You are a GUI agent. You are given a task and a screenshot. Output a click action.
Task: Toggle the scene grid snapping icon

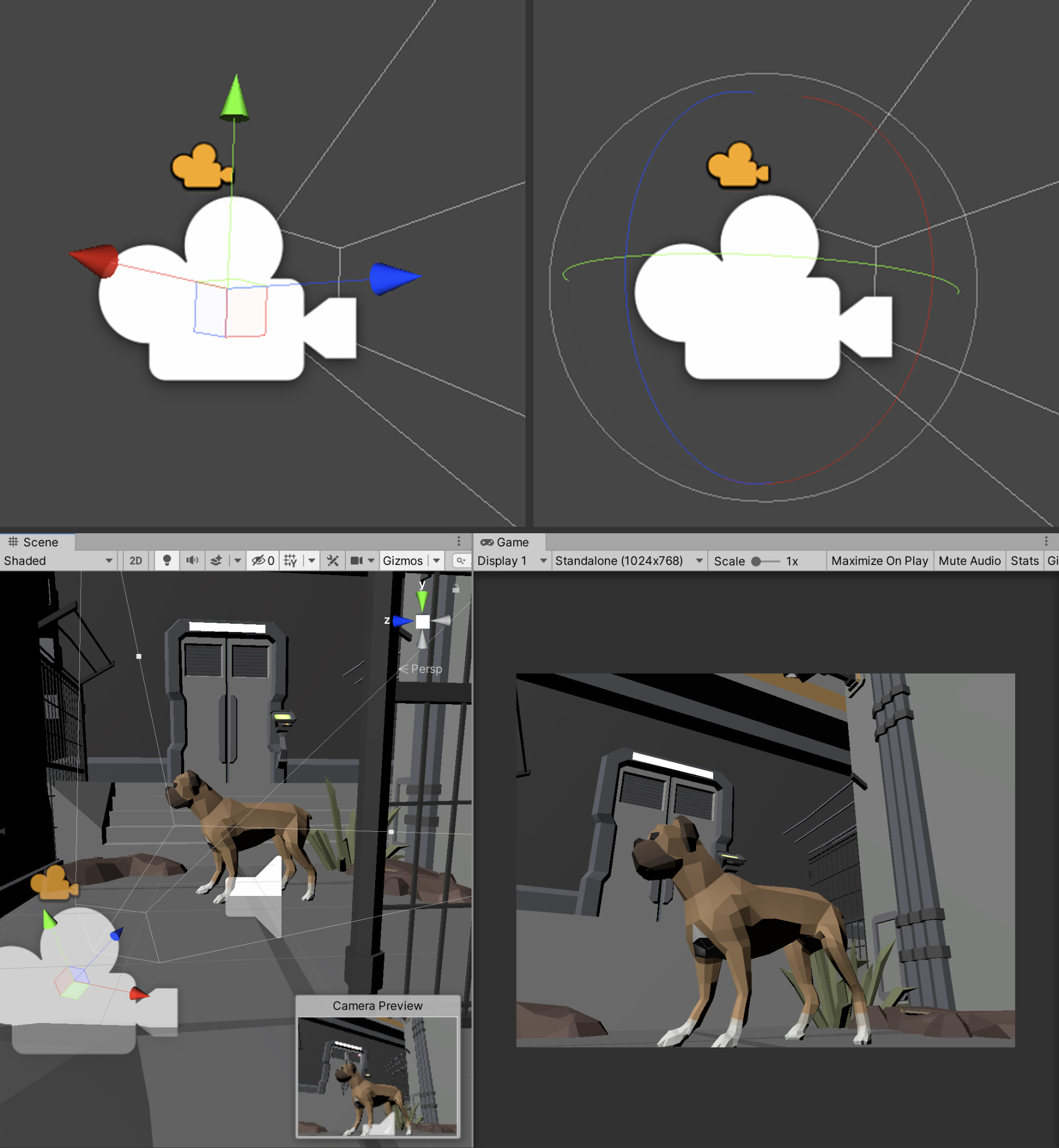[x=290, y=560]
